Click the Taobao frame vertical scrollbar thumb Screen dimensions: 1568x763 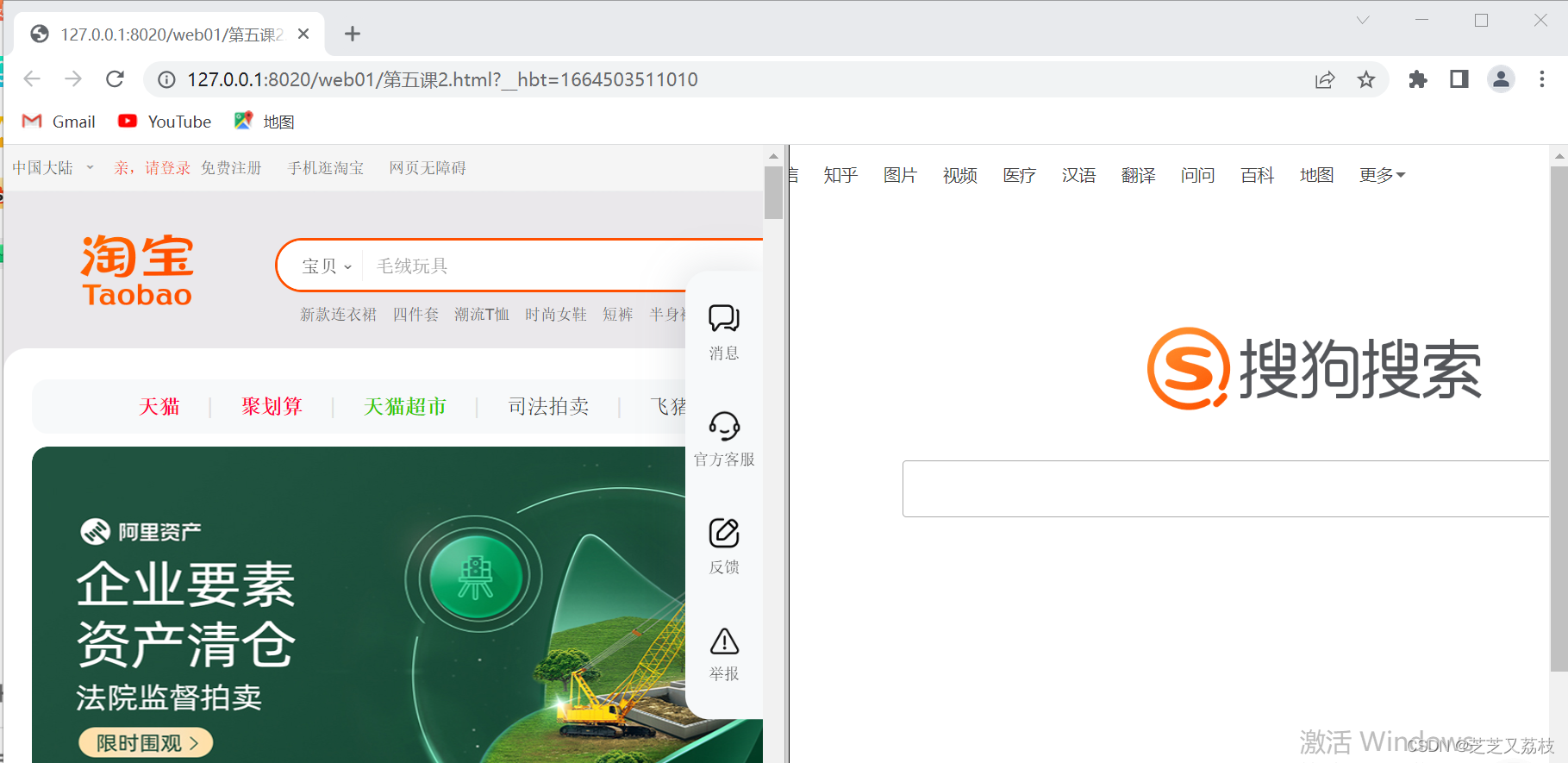coord(773,191)
